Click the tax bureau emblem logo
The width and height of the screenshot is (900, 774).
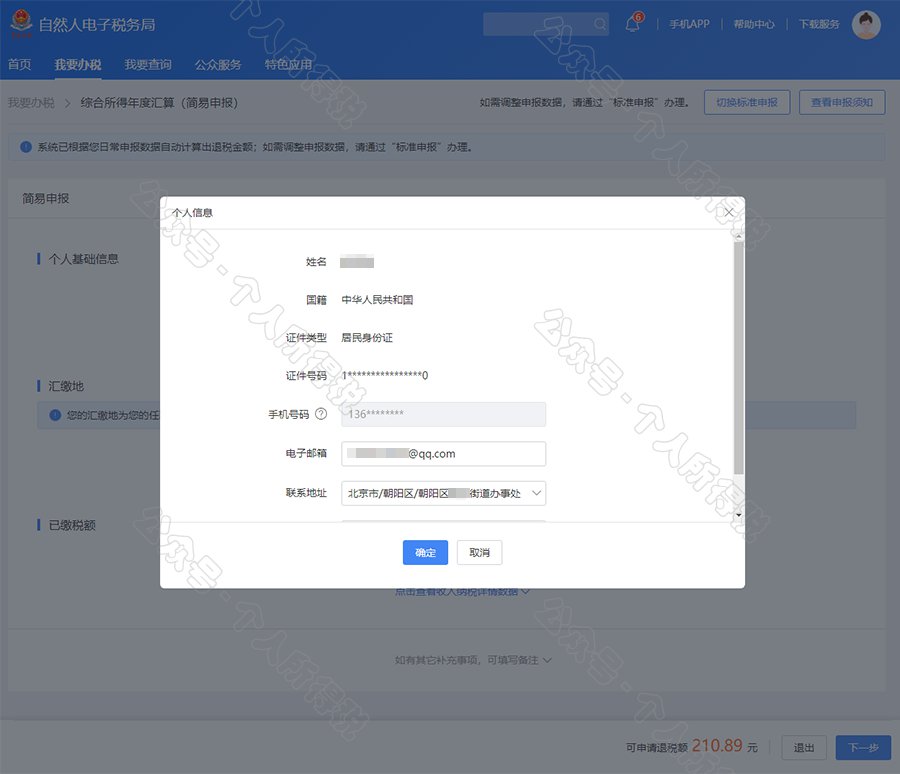point(20,24)
